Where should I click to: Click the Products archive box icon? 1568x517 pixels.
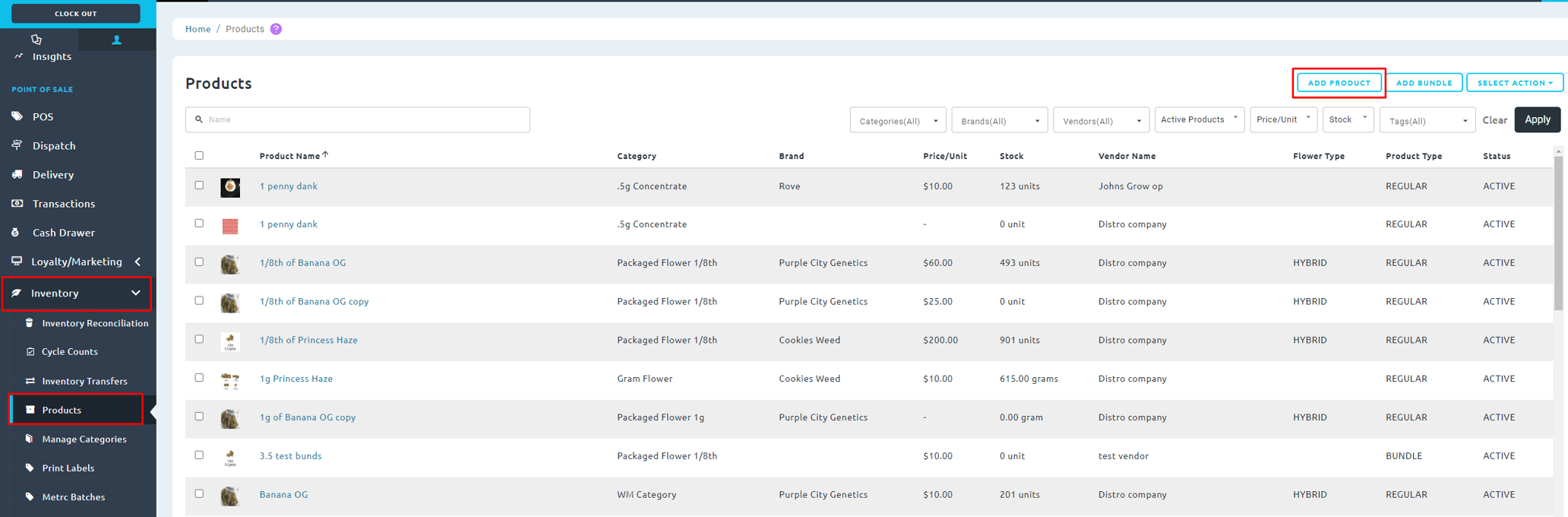[x=30, y=410]
